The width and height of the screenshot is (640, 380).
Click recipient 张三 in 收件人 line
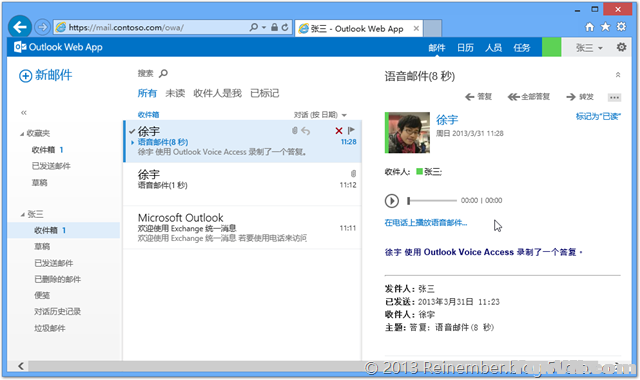[433, 172]
